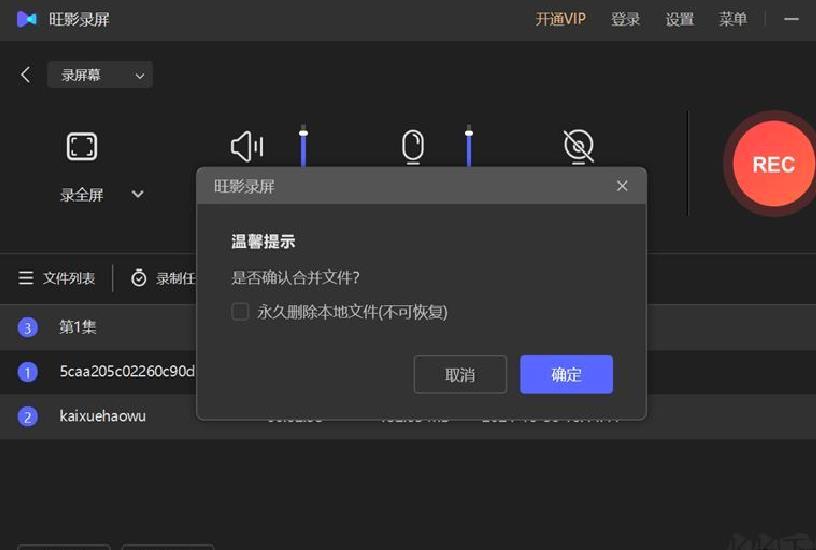Start recording with the REC button
The width and height of the screenshot is (816, 550).
[x=773, y=164]
